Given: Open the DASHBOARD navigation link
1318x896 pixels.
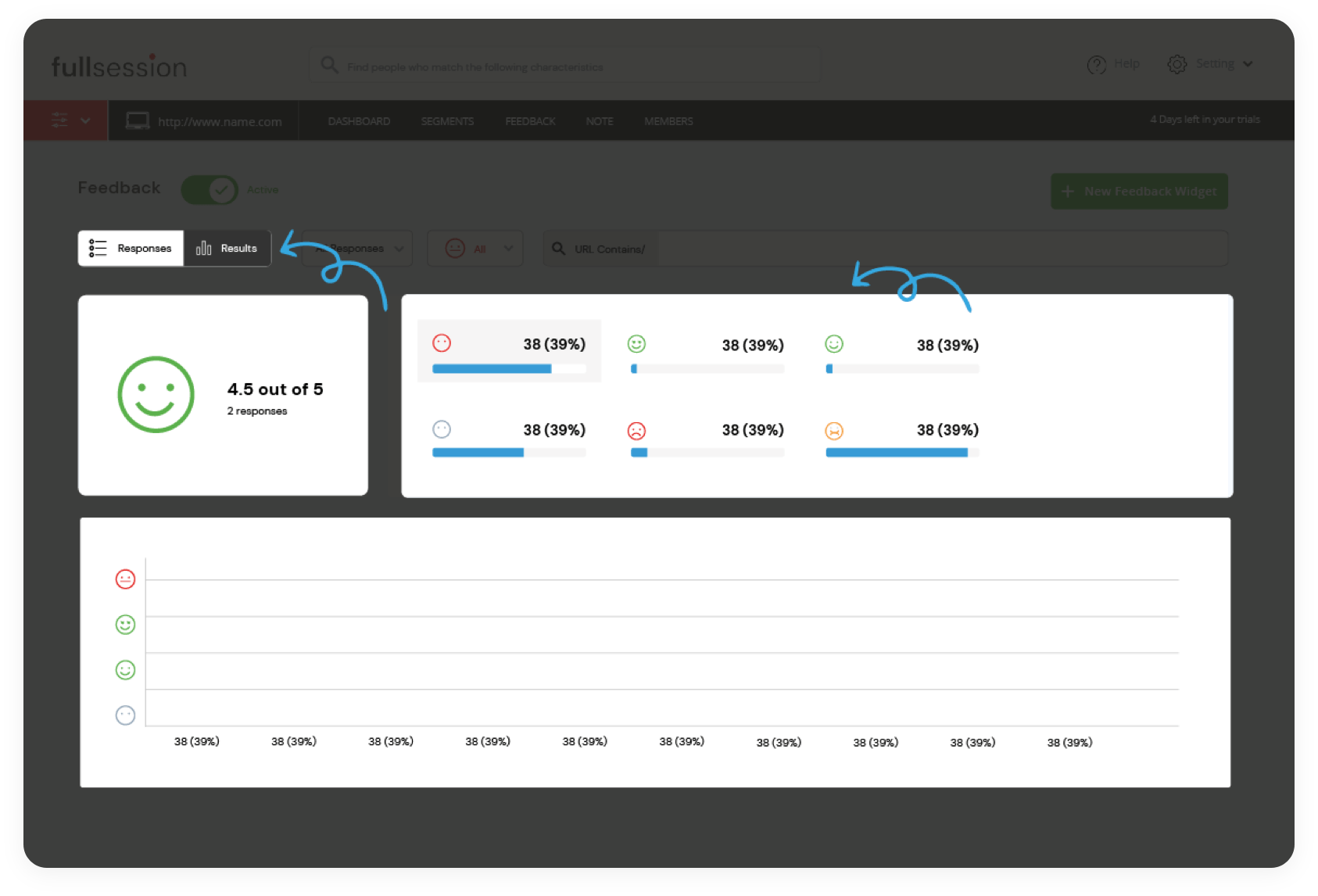Looking at the screenshot, I should tap(359, 121).
